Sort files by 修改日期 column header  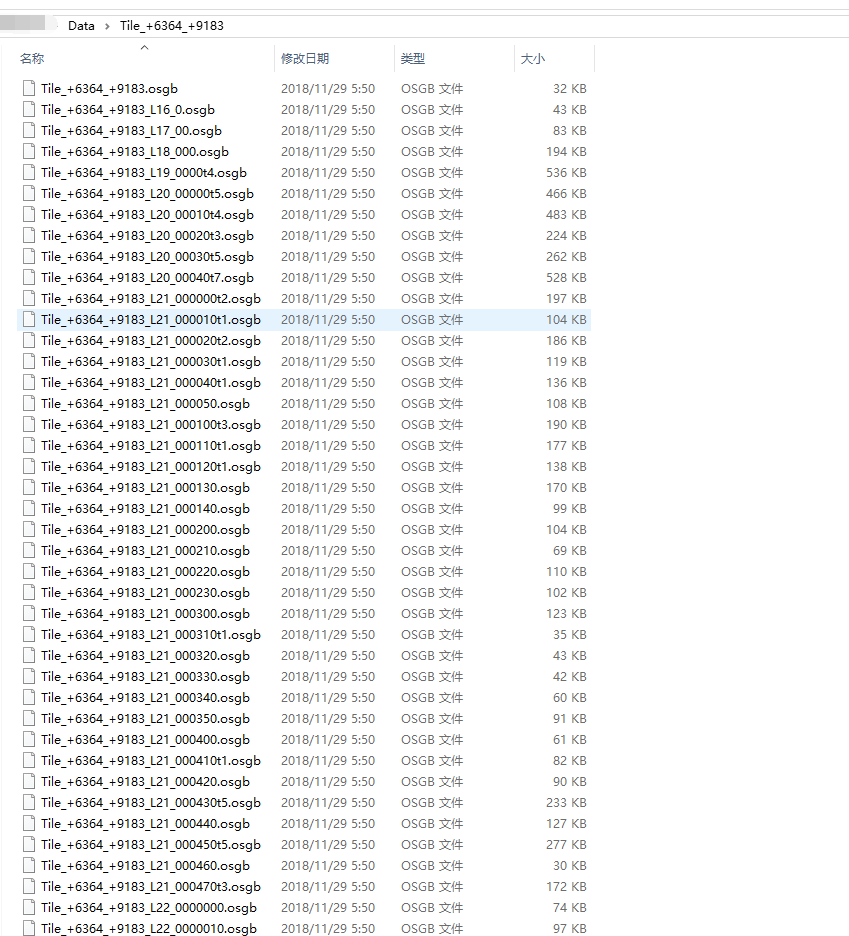point(305,58)
